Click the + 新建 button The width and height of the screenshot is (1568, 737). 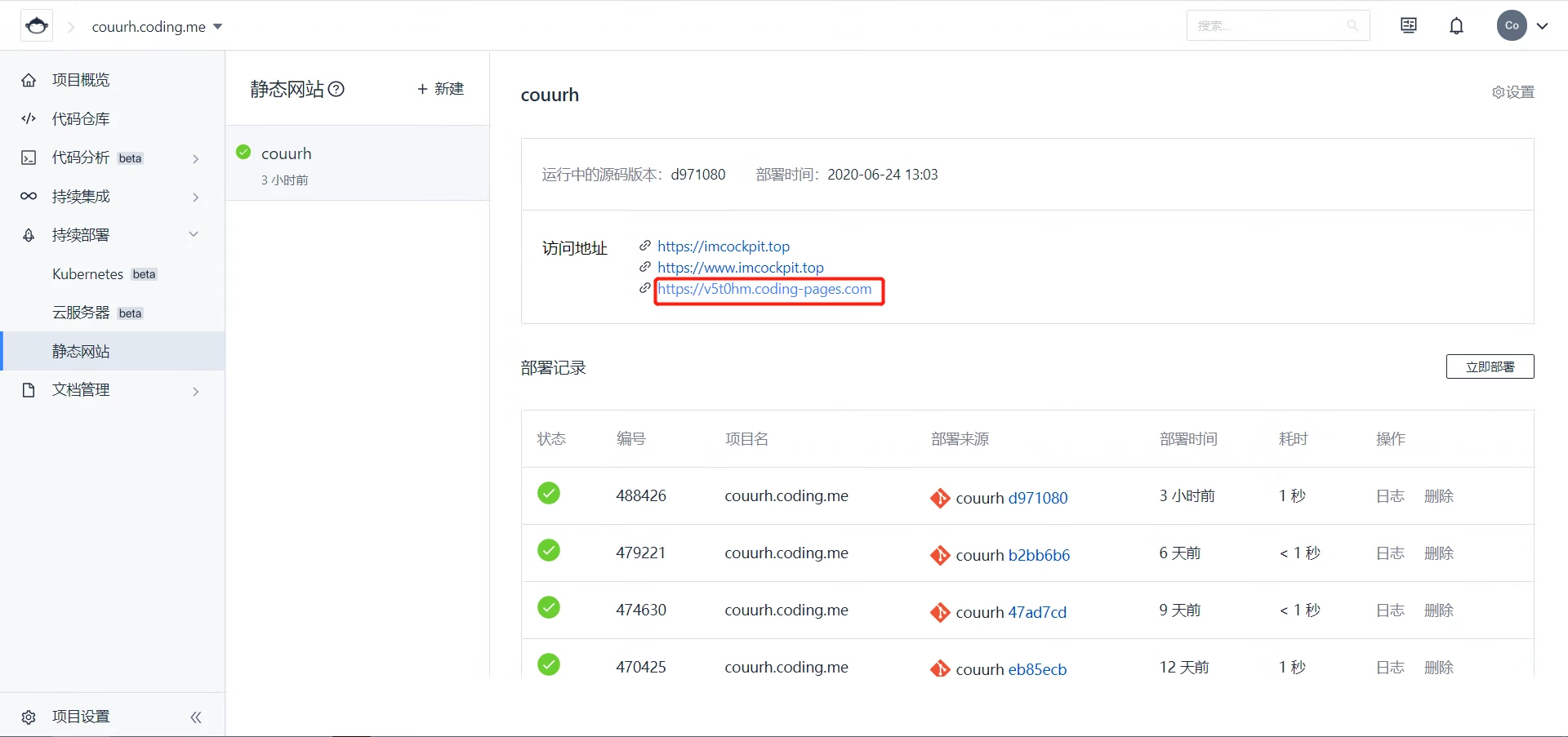click(x=440, y=88)
